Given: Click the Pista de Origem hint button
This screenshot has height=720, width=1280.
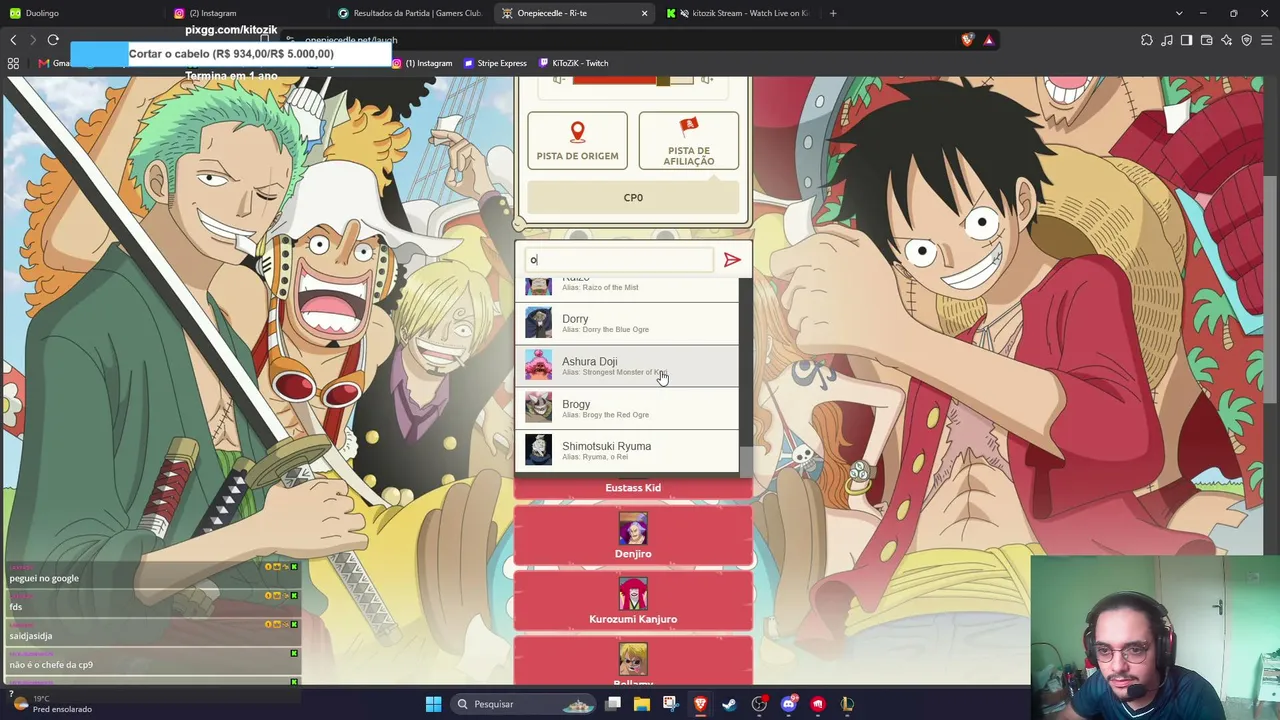Looking at the screenshot, I should (578, 141).
